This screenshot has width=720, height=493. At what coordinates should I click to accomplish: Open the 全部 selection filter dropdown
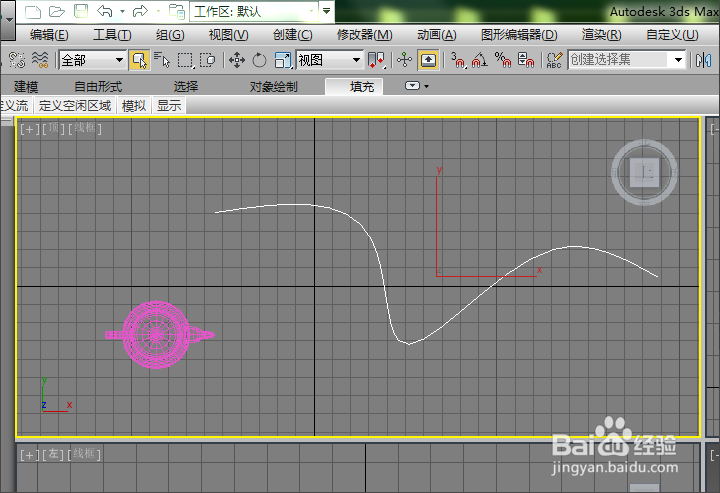[x=92, y=60]
